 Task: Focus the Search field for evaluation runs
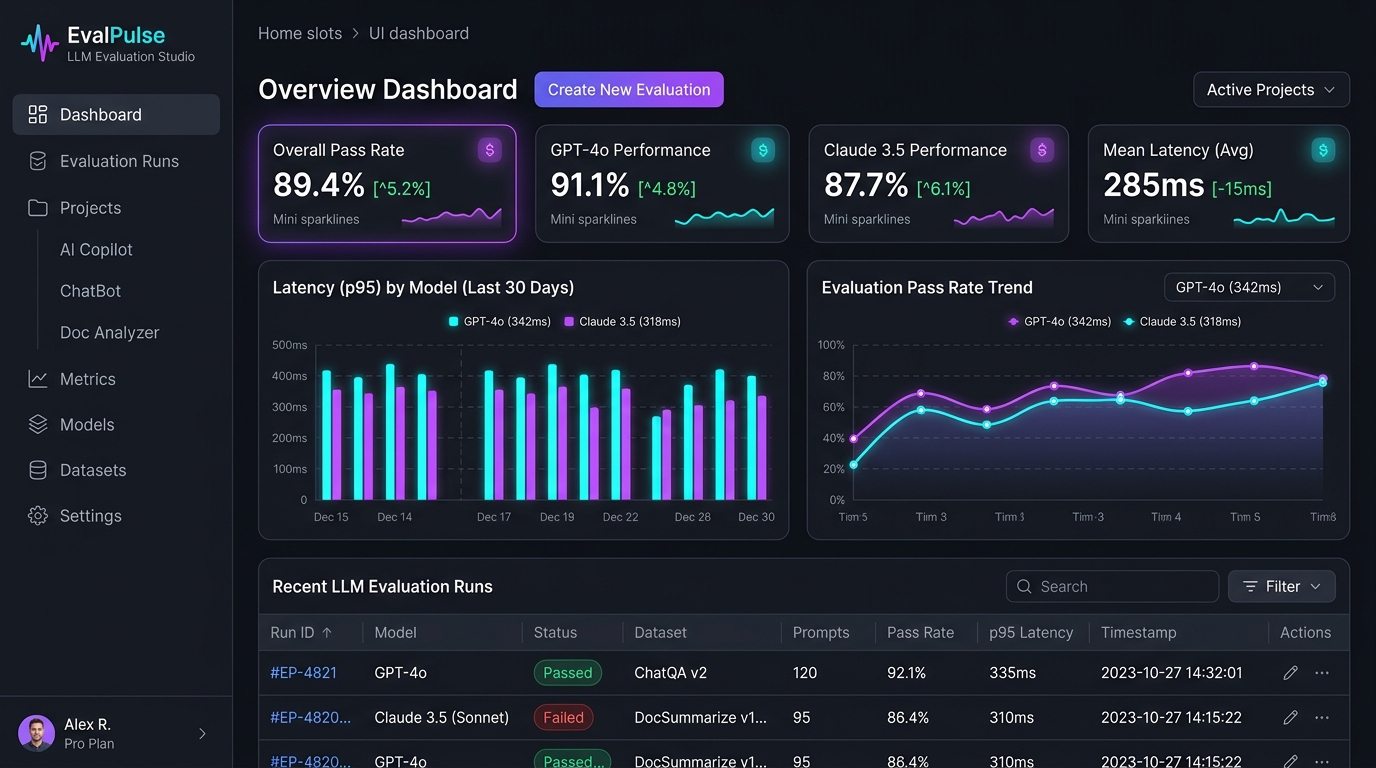point(1112,587)
